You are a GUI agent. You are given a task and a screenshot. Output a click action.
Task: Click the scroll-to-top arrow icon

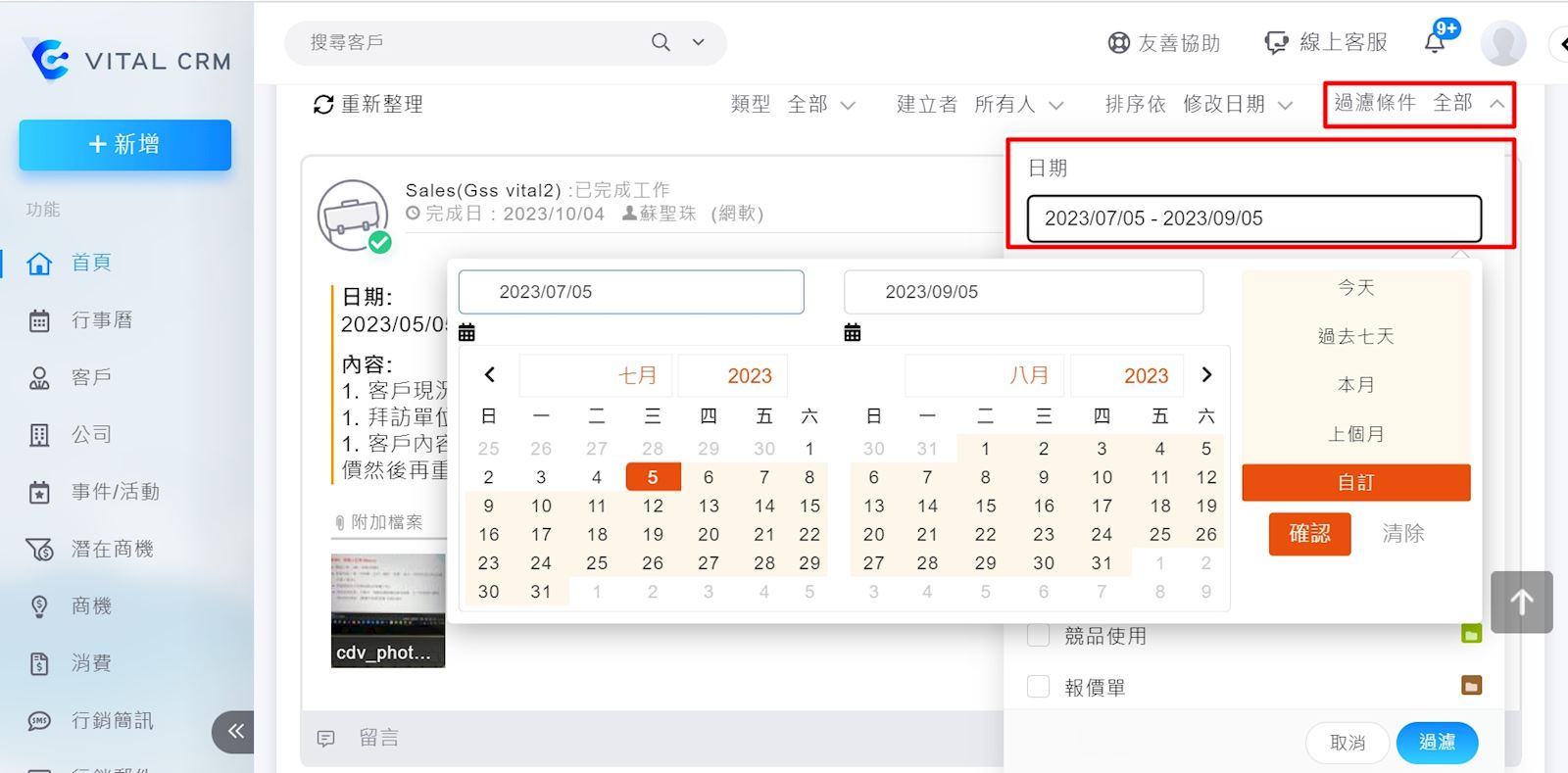[1521, 602]
